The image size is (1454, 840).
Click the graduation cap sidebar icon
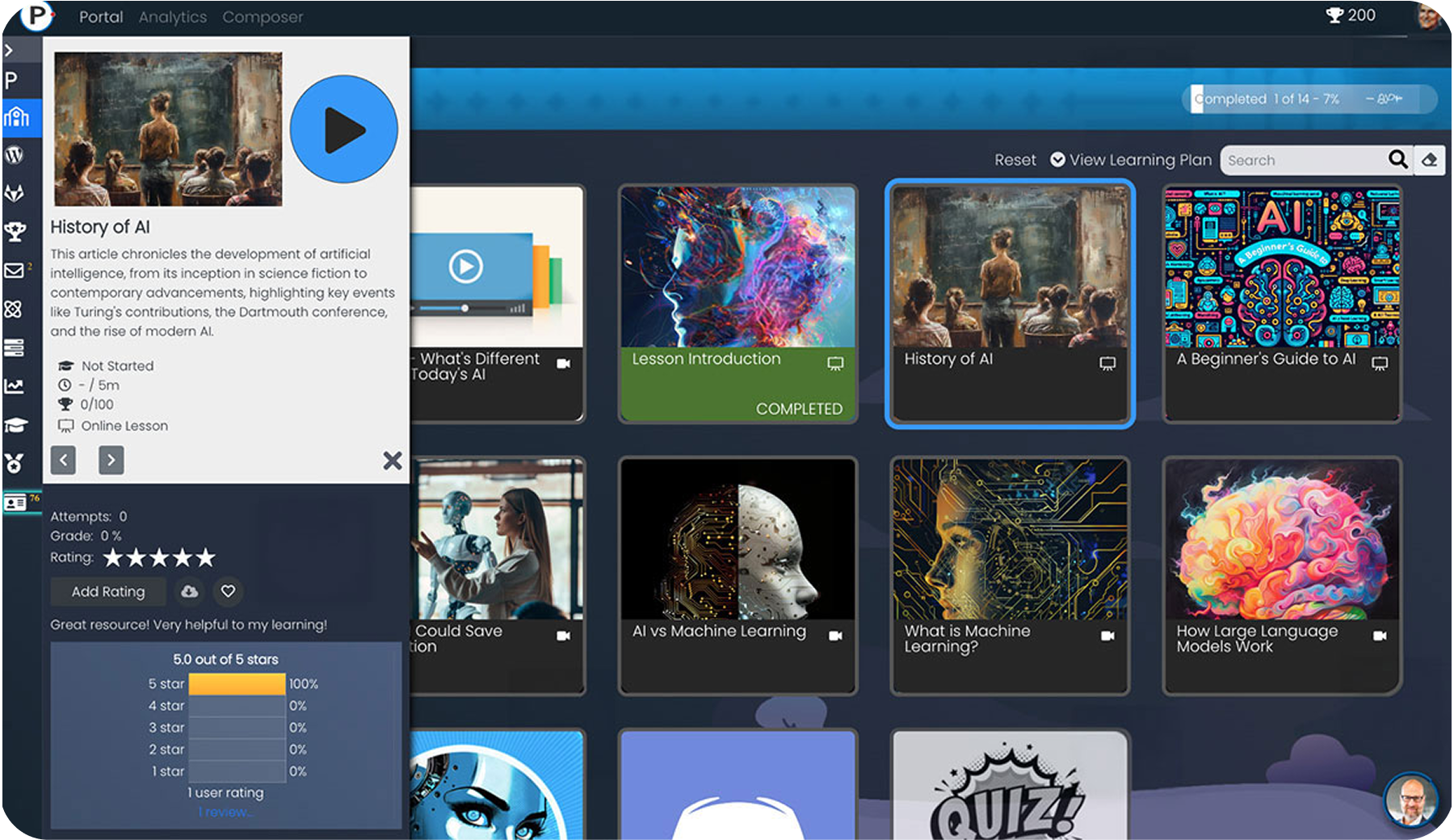pyautogui.click(x=15, y=425)
